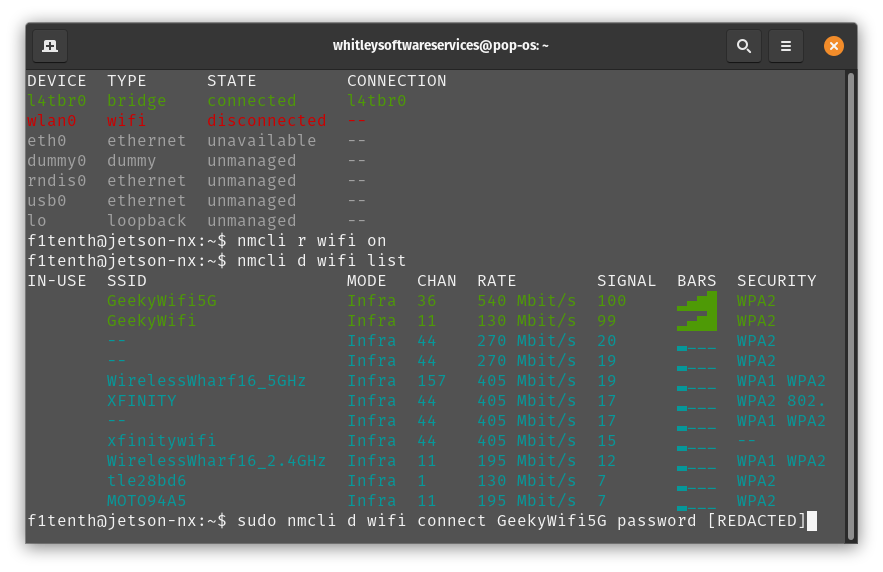Screen dimensions: 883x572
Task: Click the [REDACTED] password text
Action: 756,520
